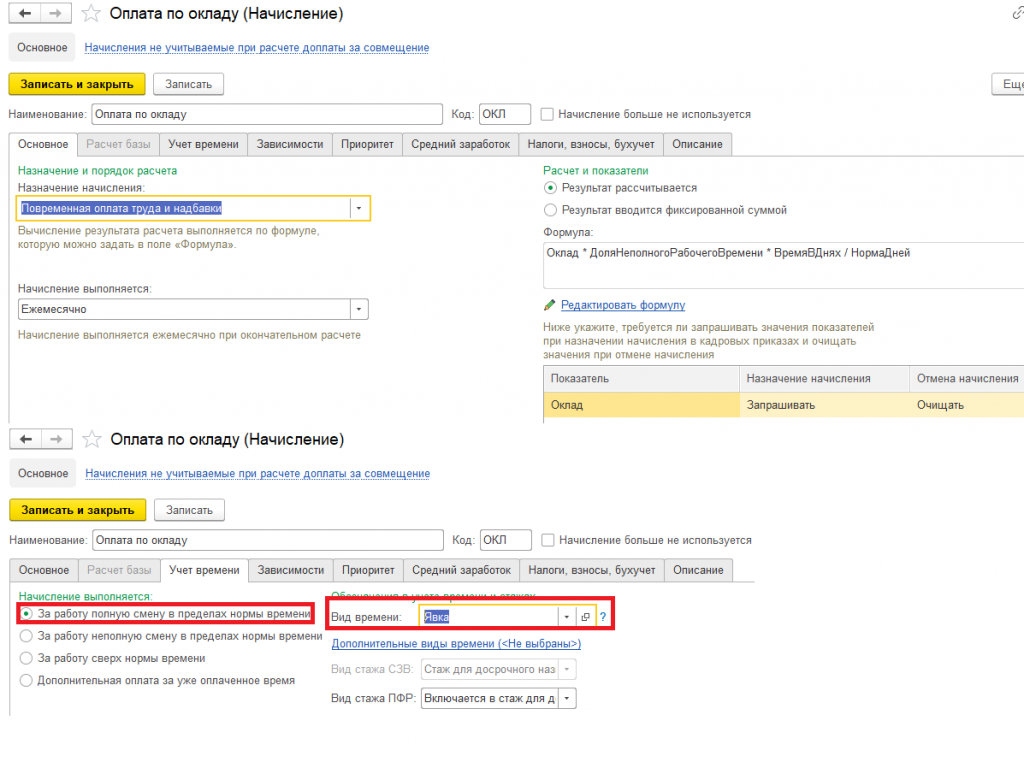Select Результат вводится фиксированной суммой option
The width and height of the screenshot is (1024, 762).
point(551,210)
